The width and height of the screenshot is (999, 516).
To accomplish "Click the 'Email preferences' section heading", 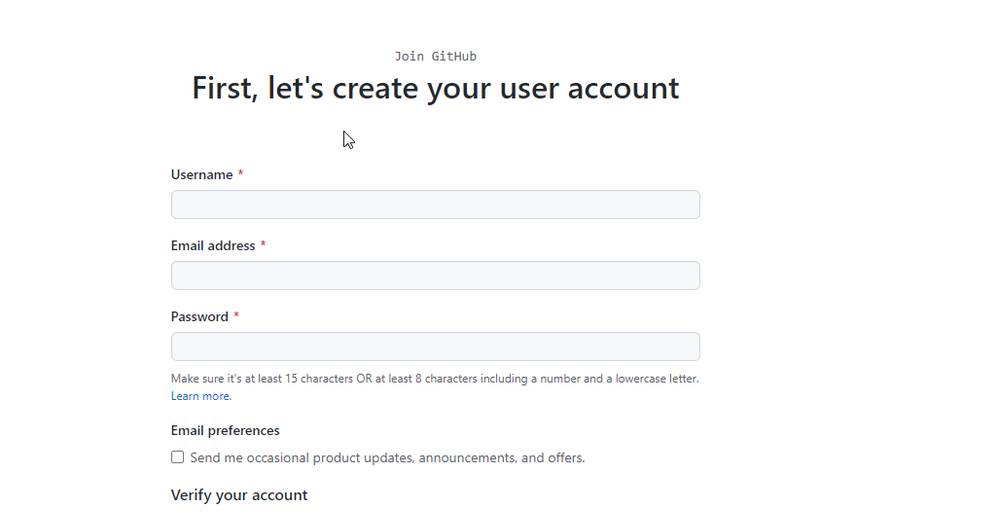I will (x=225, y=431).
